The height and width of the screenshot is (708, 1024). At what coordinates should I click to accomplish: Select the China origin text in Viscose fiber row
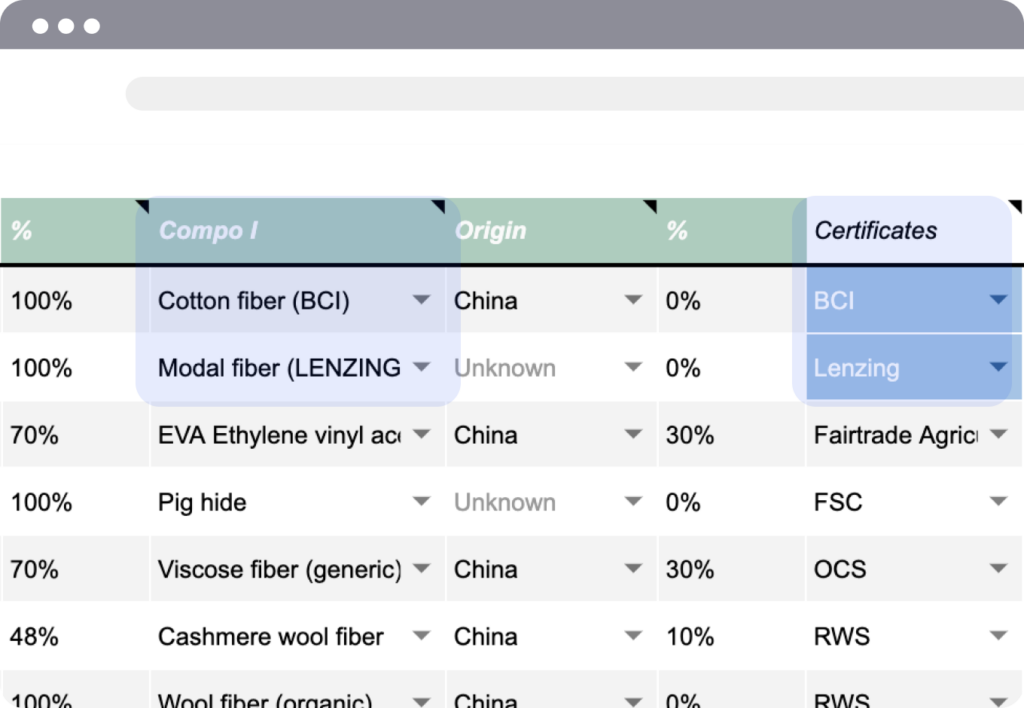tap(485, 570)
